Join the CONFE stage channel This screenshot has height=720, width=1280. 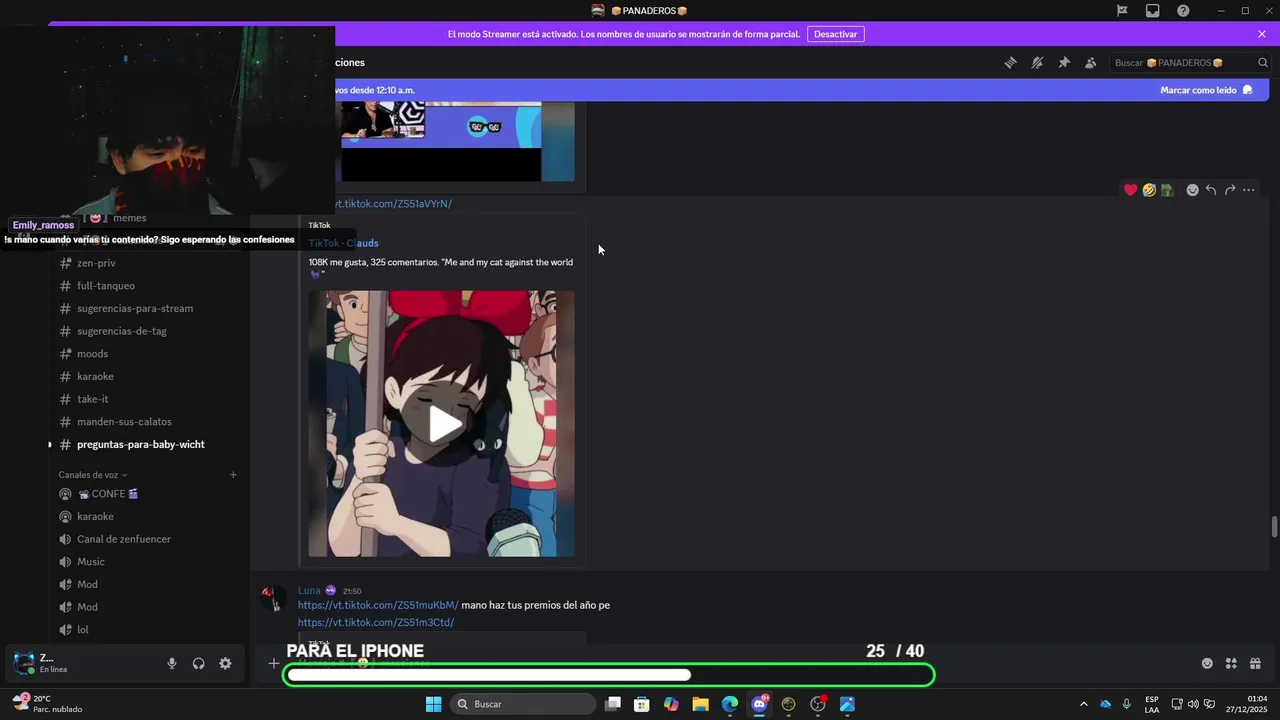108,494
